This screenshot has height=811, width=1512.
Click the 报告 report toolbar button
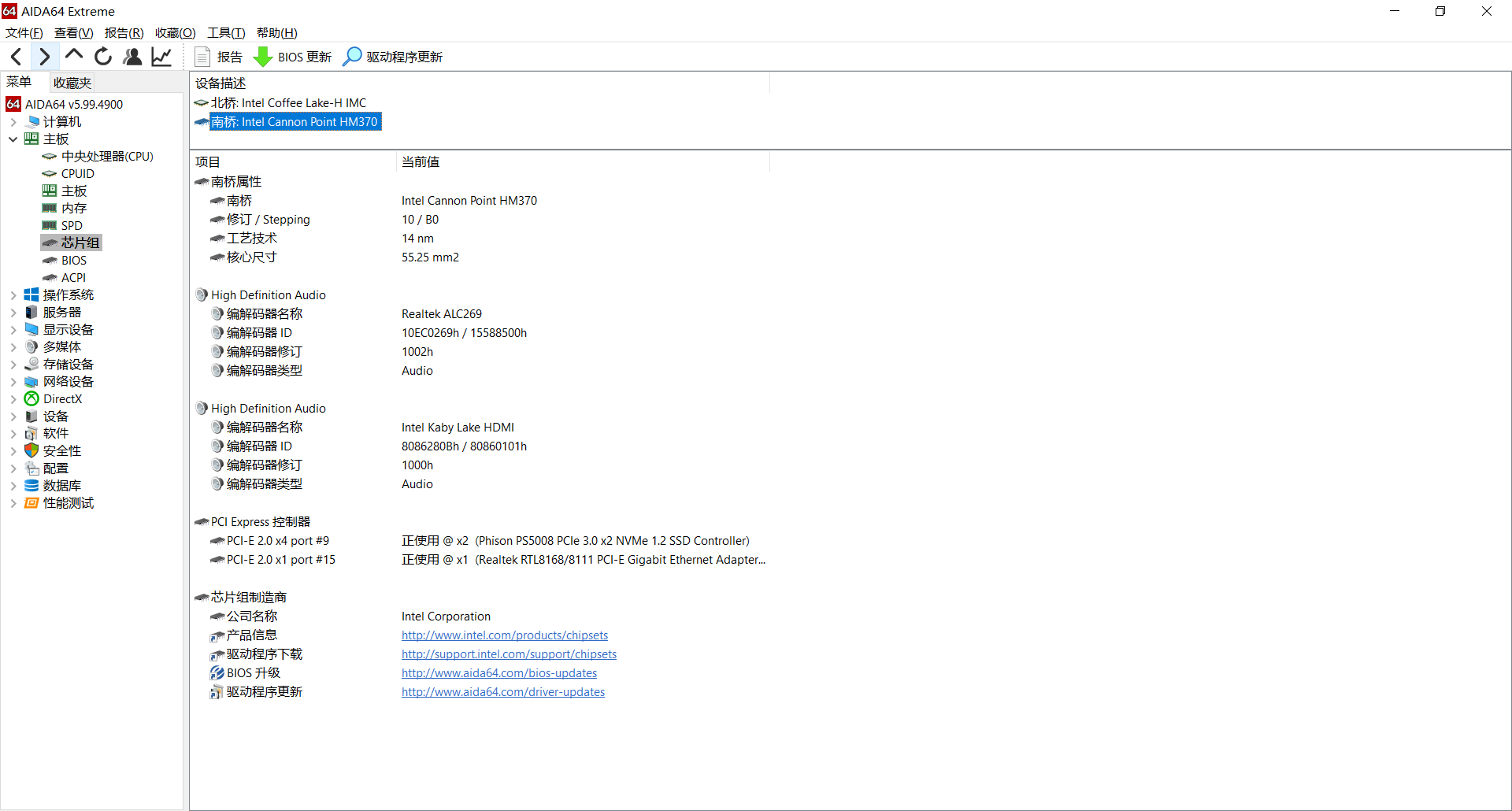point(219,57)
